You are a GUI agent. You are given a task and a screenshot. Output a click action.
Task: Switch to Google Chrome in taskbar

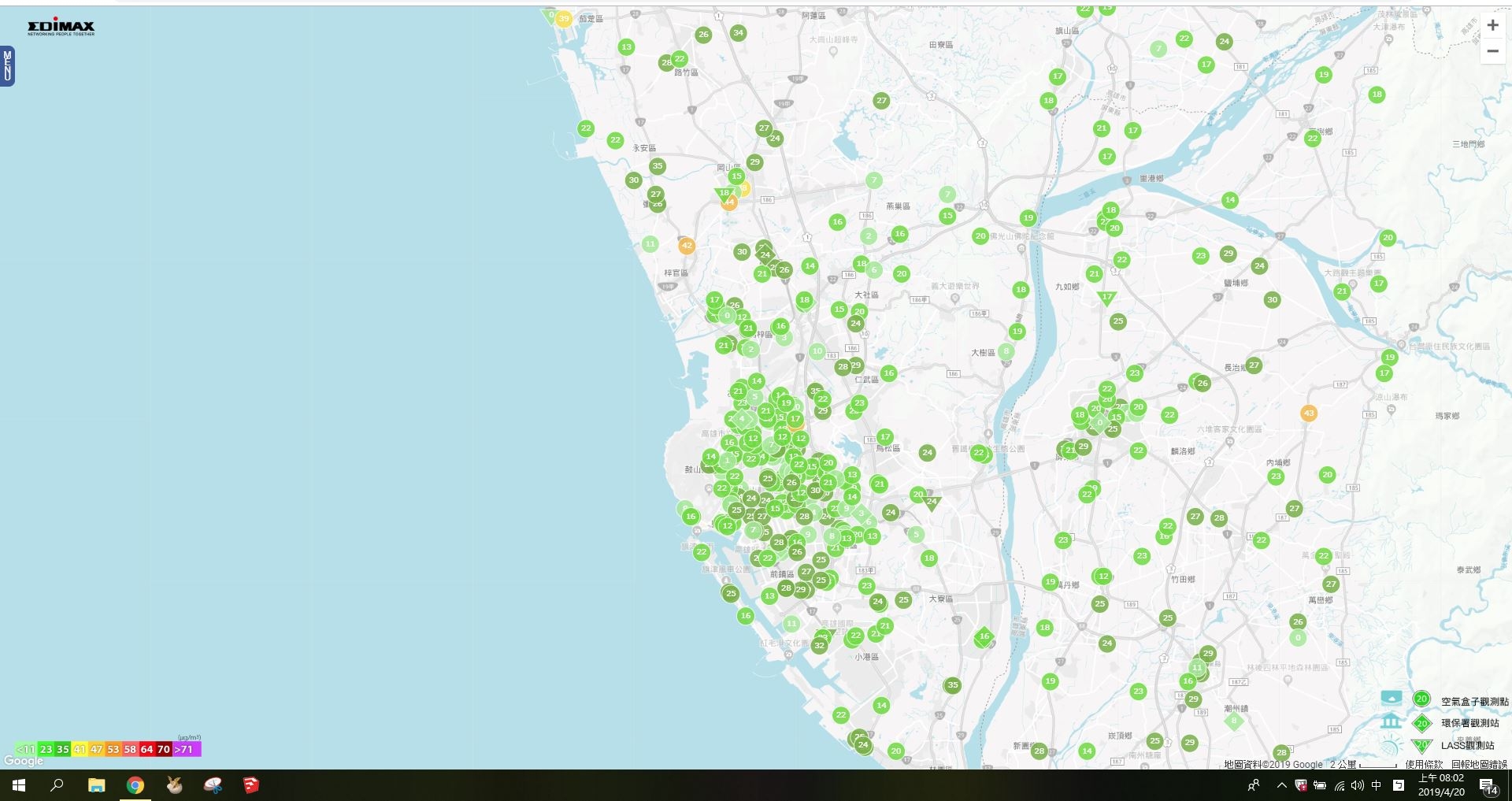(x=135, y=785)
